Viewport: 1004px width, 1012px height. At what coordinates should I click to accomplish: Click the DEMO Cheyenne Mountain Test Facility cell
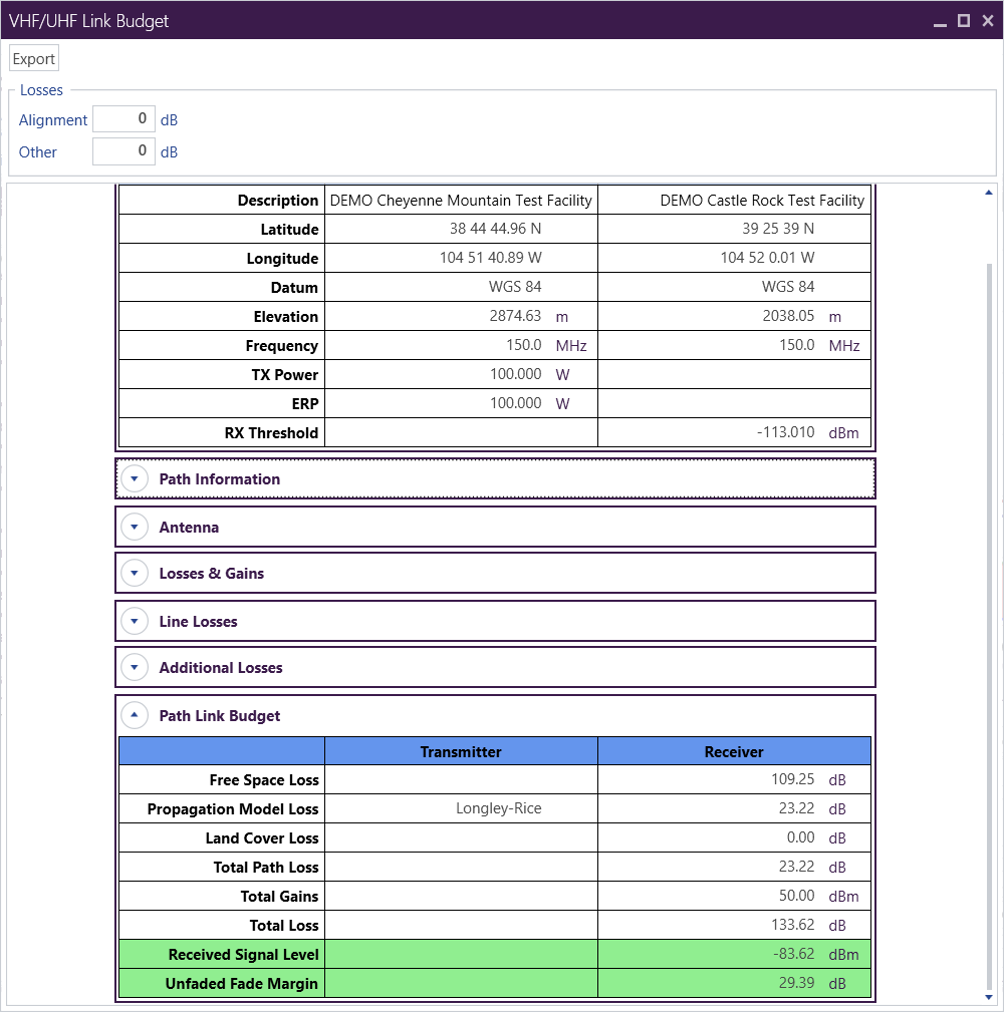click(x=461, y=200)
